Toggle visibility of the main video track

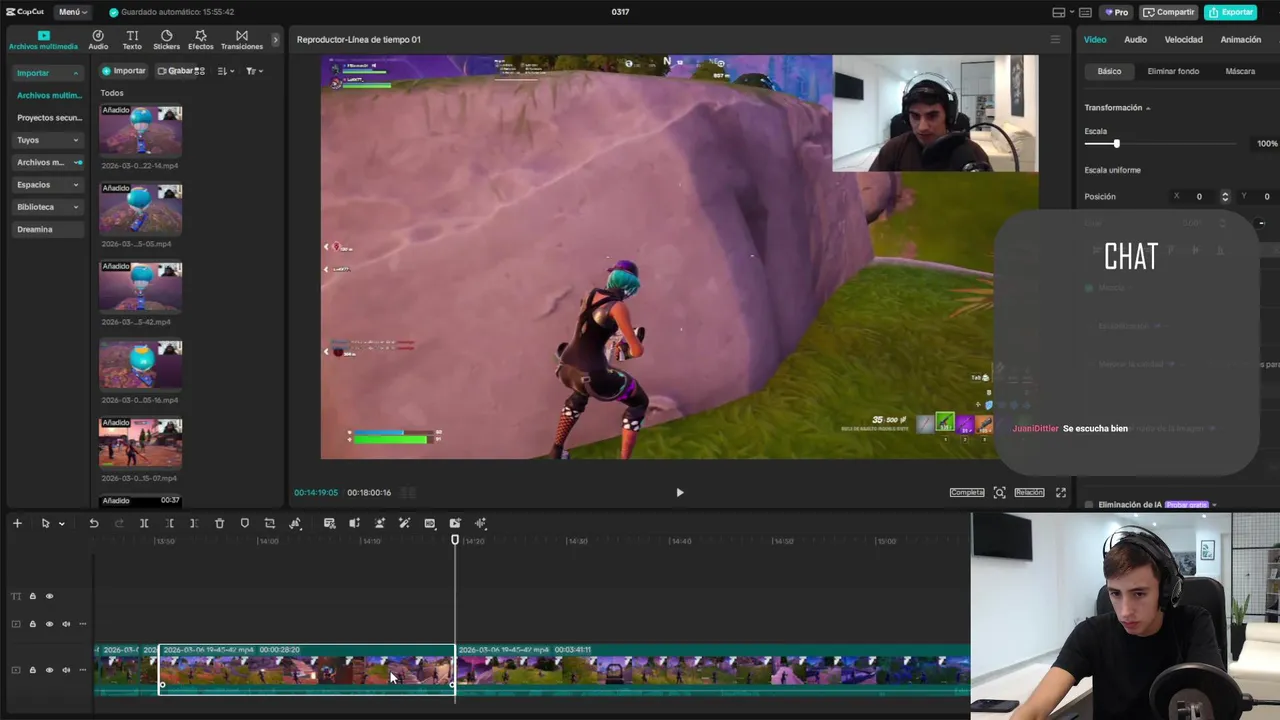pyautogui.click(x=49, y=670)
